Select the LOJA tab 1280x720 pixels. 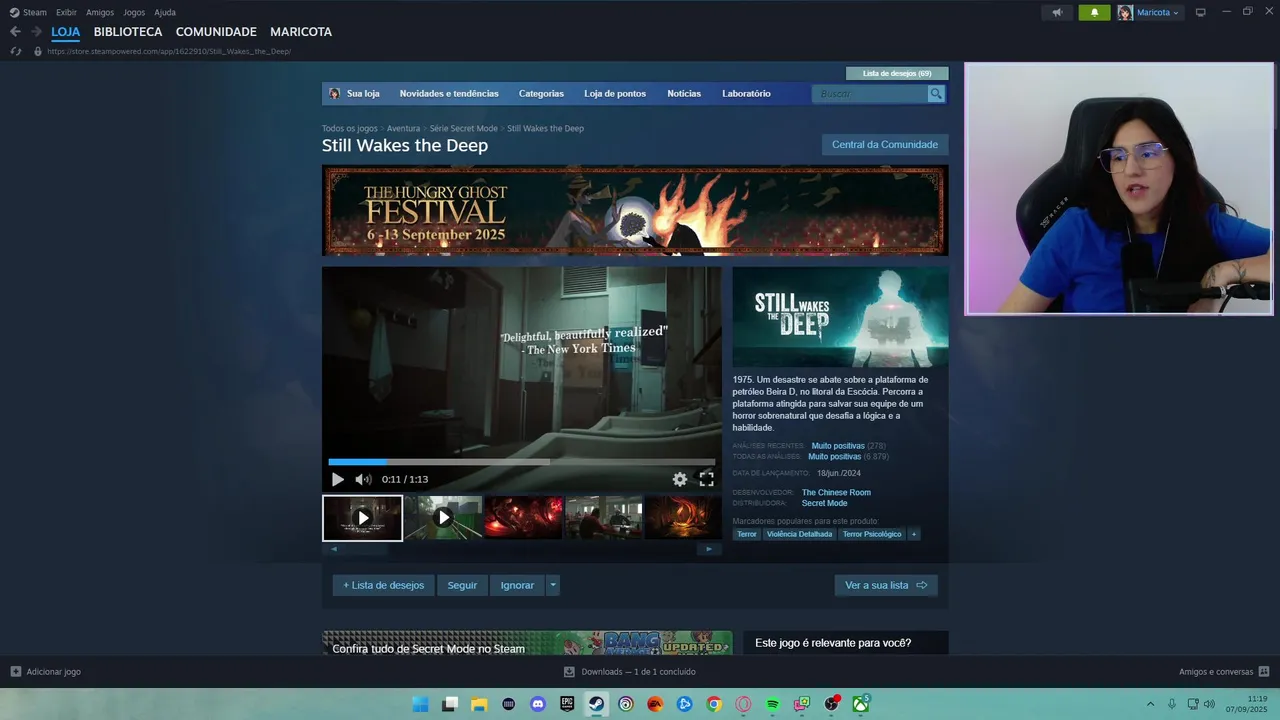[x=66, y=32]
